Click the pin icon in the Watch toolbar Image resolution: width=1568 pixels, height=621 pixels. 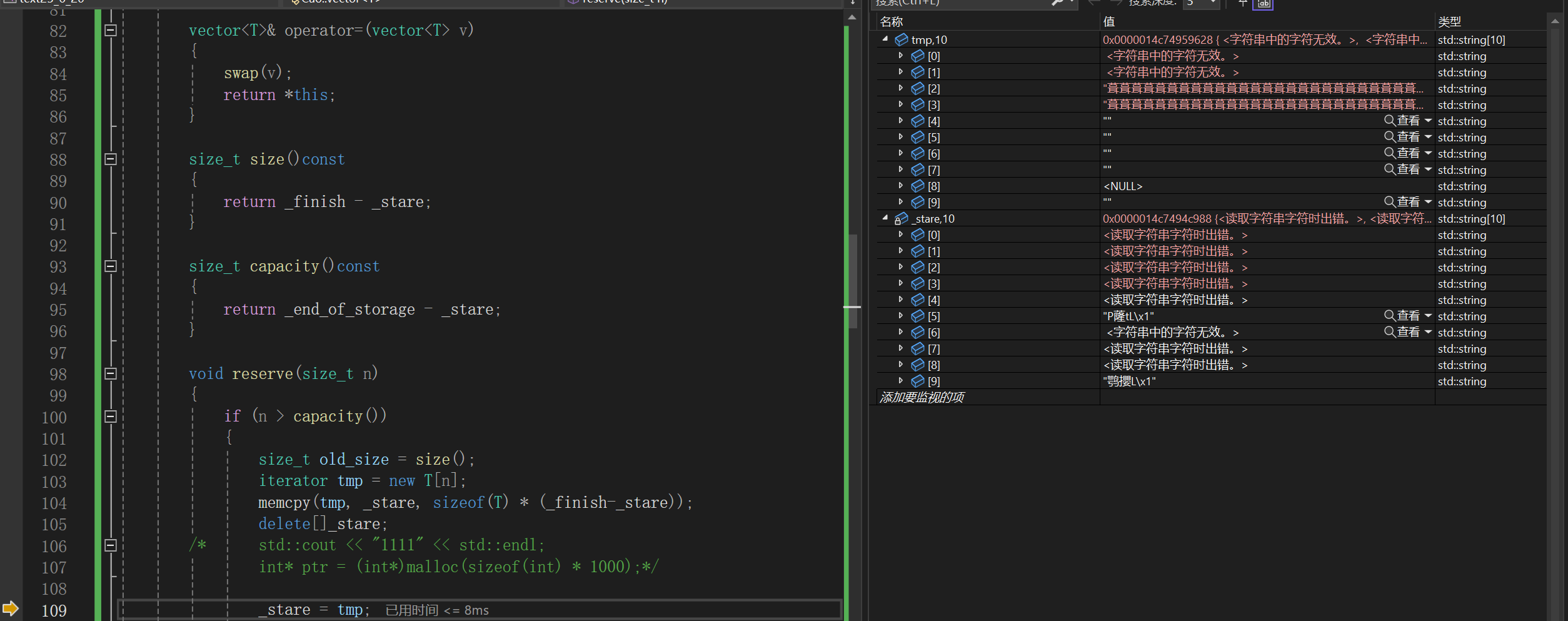pos(1243,4)
